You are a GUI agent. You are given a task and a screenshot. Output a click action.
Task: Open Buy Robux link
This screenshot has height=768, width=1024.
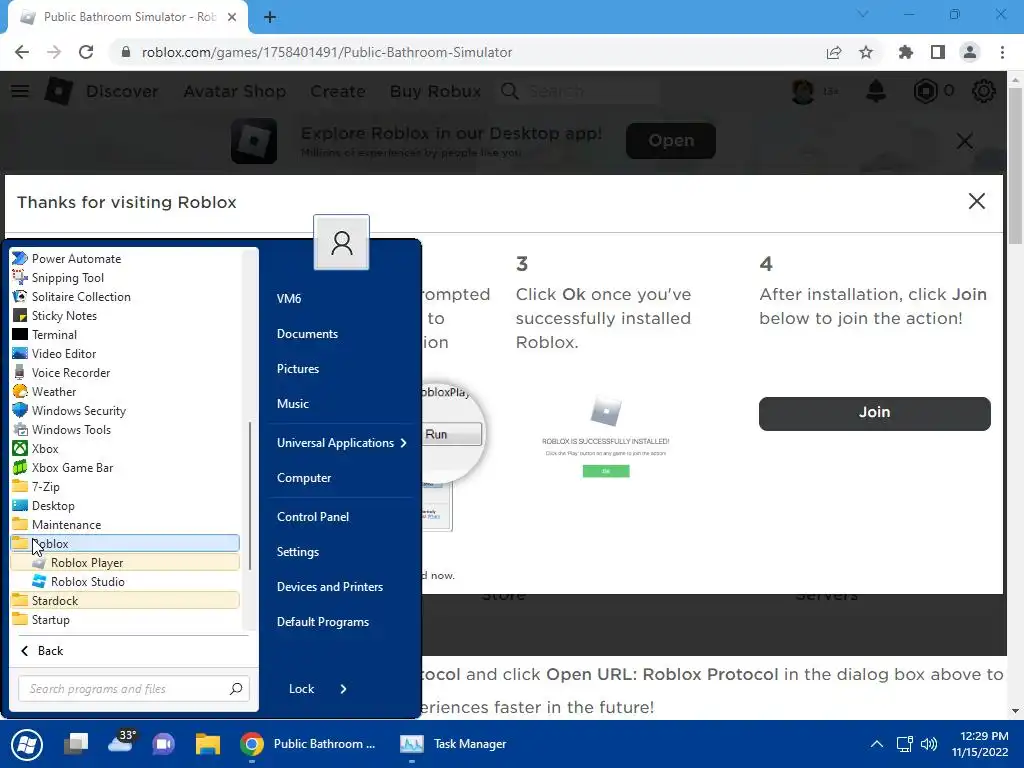coord(436,91)
